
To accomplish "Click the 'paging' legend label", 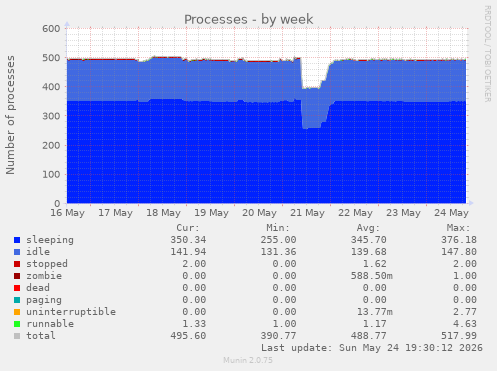I will point(44,300).
